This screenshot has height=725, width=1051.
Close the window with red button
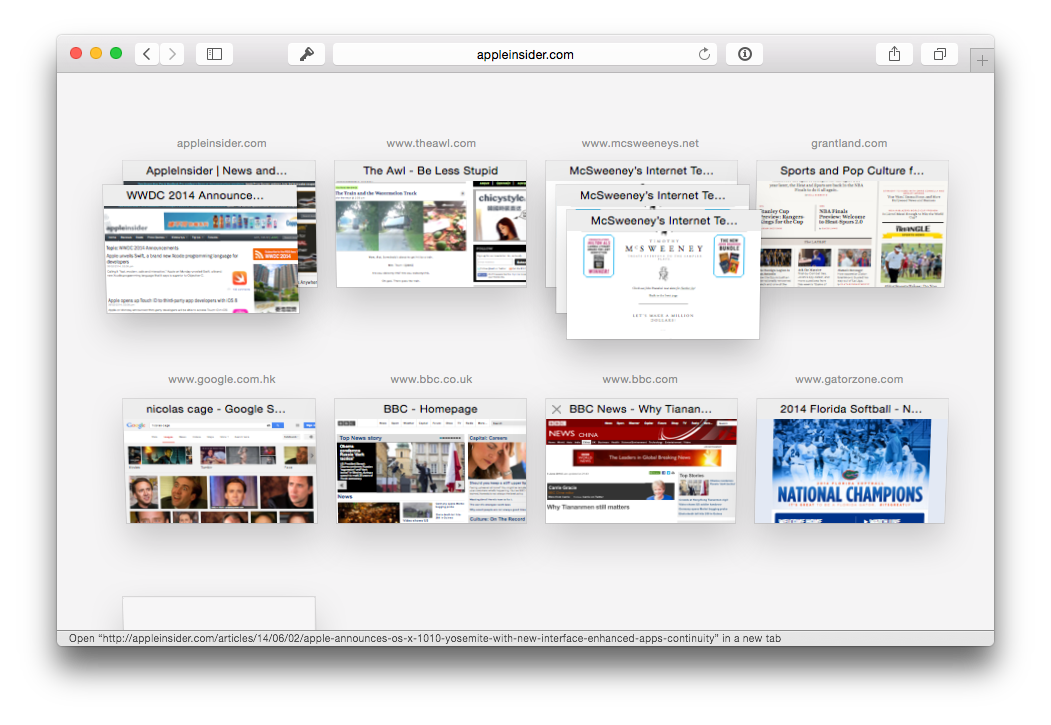tap(76, 53)
